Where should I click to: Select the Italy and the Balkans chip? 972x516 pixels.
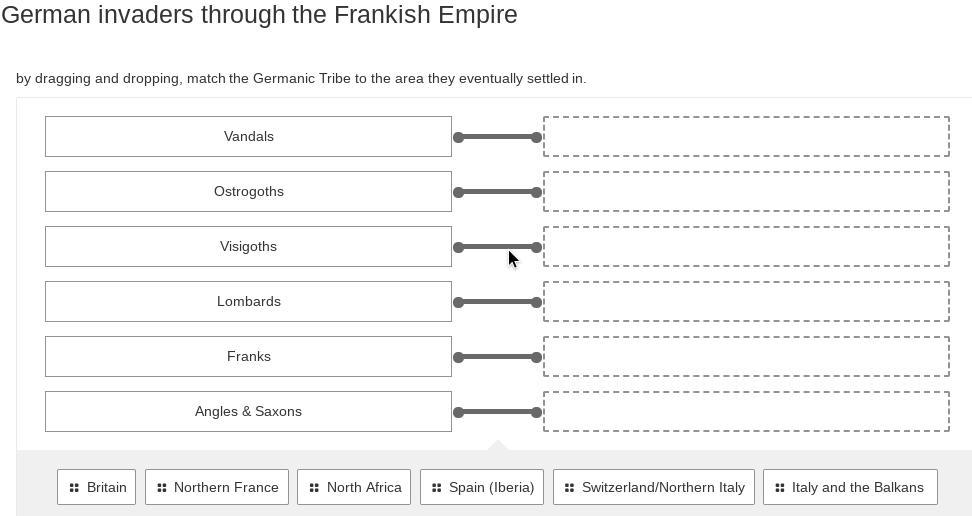click(850, 487)
